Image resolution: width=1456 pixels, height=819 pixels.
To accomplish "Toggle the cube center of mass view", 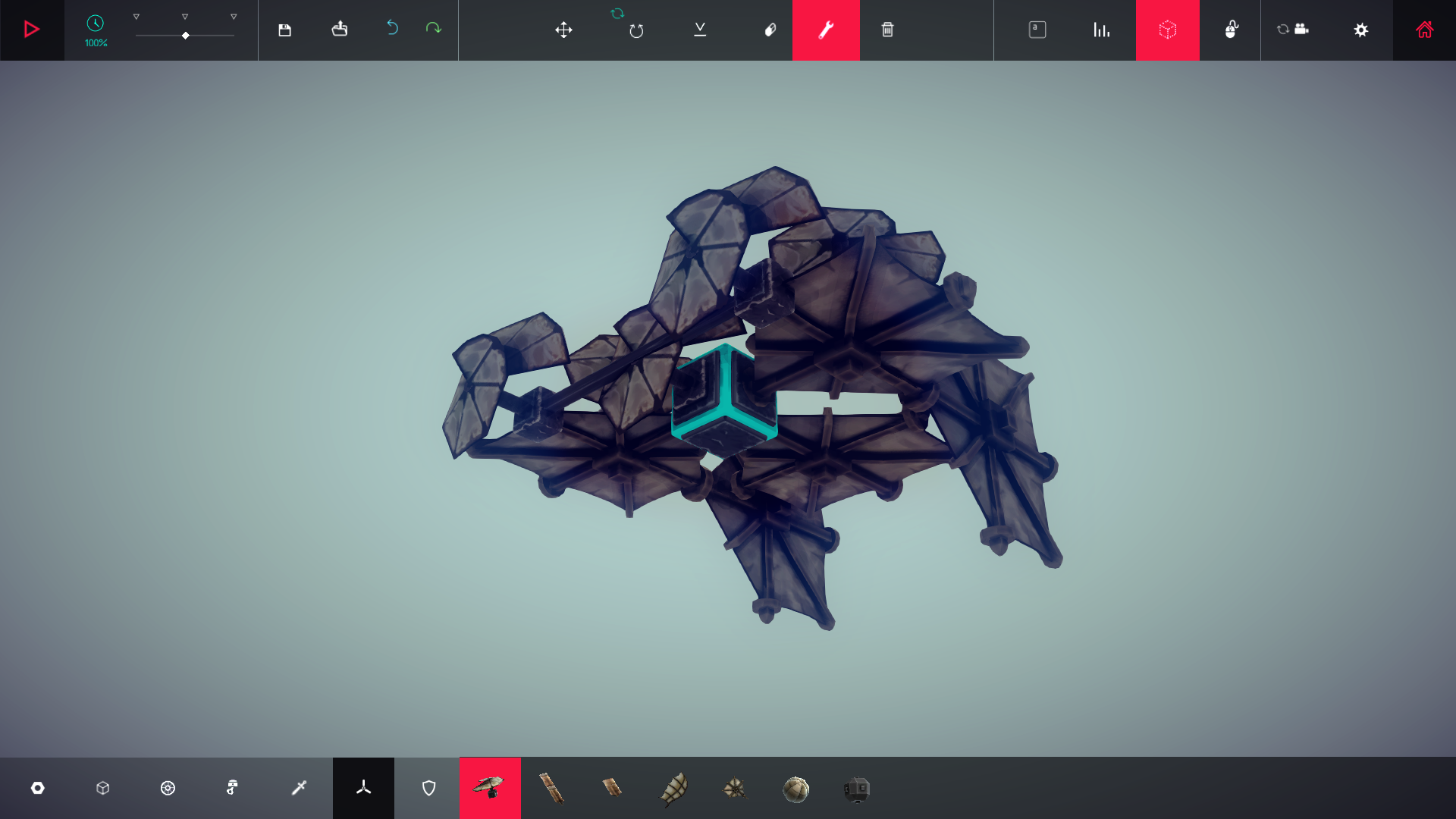I will pyautogui.click(x=1167, y=30).
